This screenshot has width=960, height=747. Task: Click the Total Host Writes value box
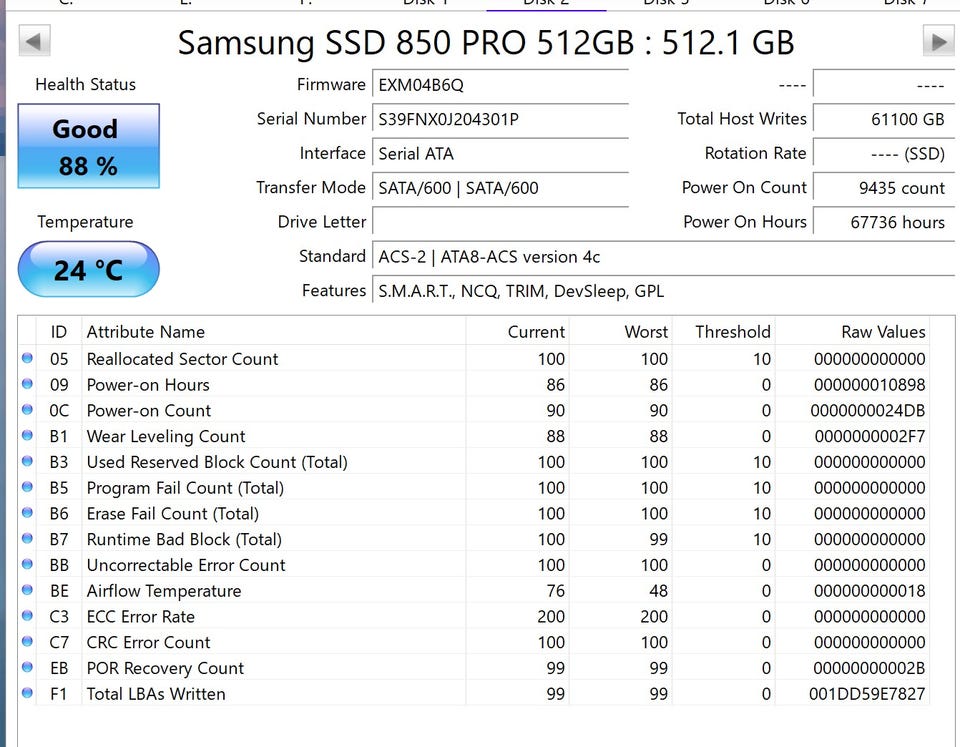coord(880,119)
